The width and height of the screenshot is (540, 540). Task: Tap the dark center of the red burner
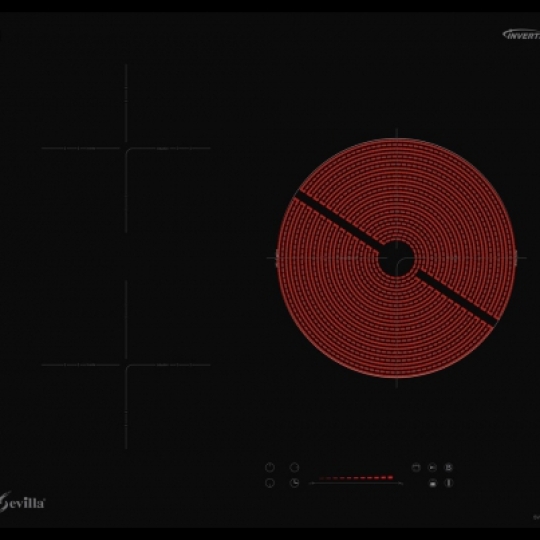coord(396,258)
